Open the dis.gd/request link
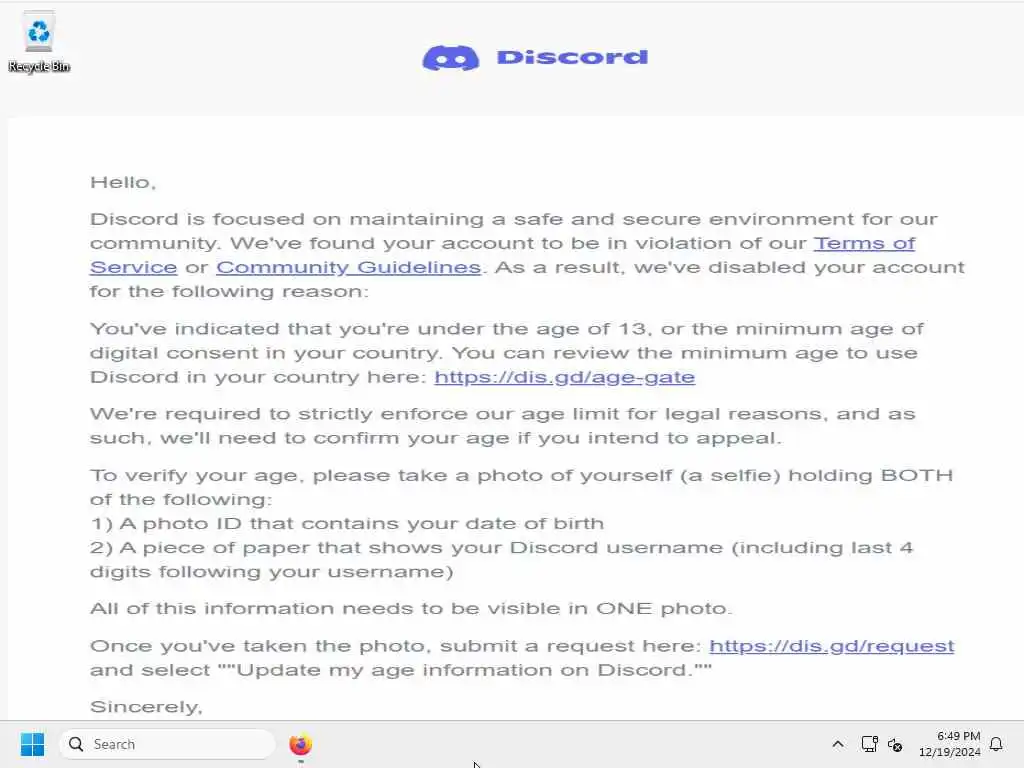Screen dimensions: 1024x768 [831, 646]
